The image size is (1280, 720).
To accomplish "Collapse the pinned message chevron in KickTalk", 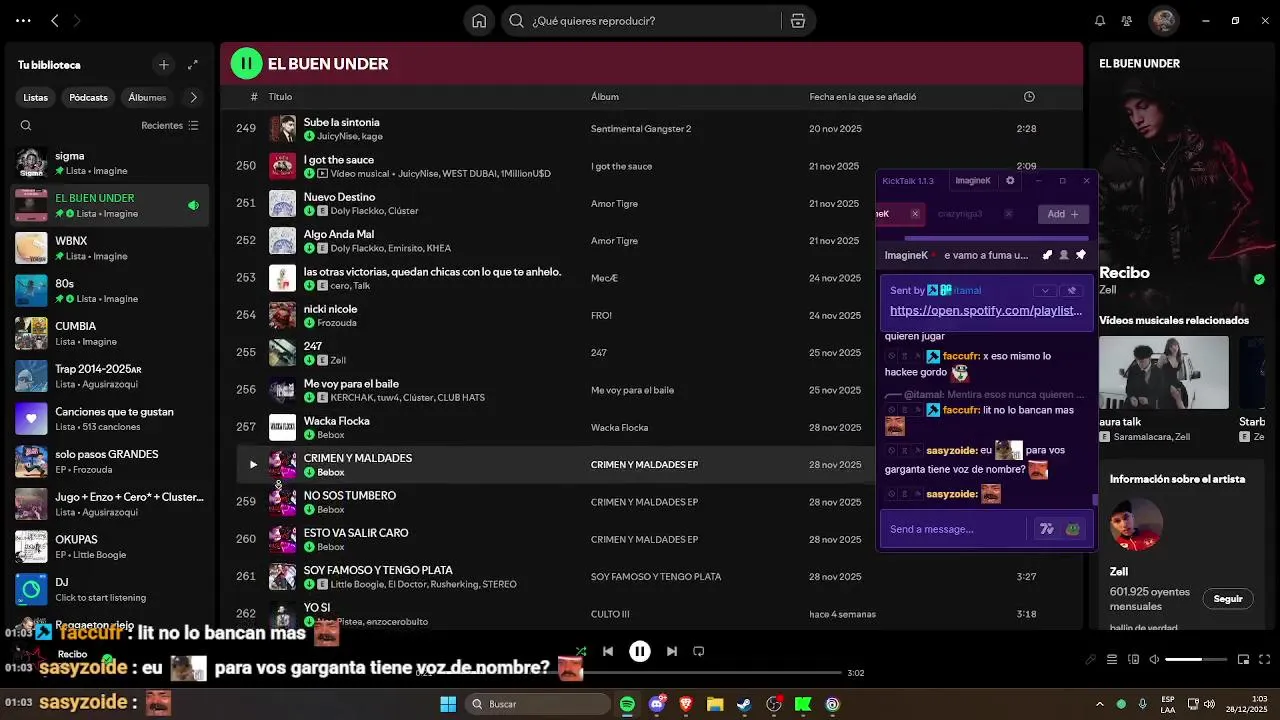I will coord(1045,291).
